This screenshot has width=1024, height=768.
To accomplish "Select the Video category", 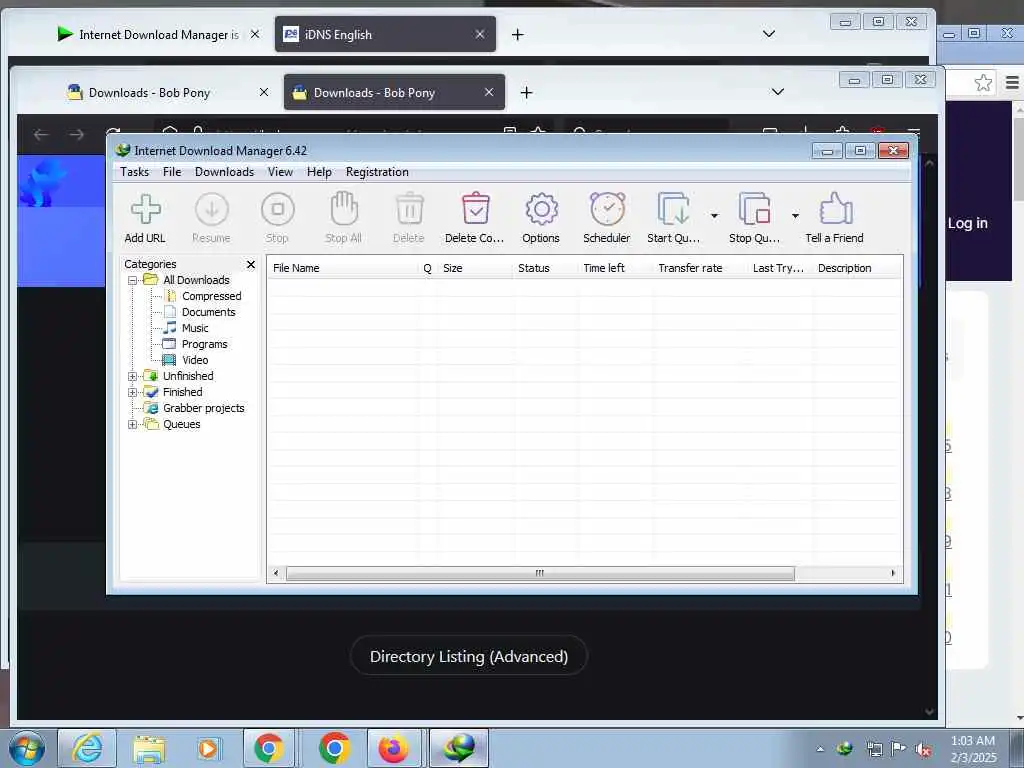I will 195,360.
